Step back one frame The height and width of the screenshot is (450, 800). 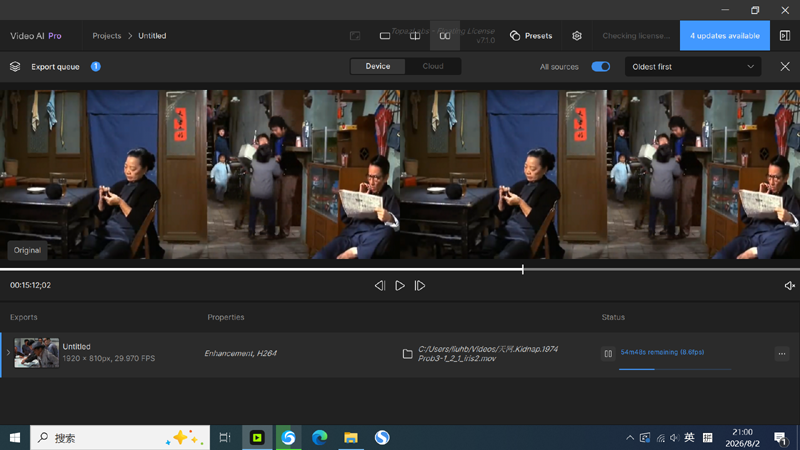coord(380,286)
